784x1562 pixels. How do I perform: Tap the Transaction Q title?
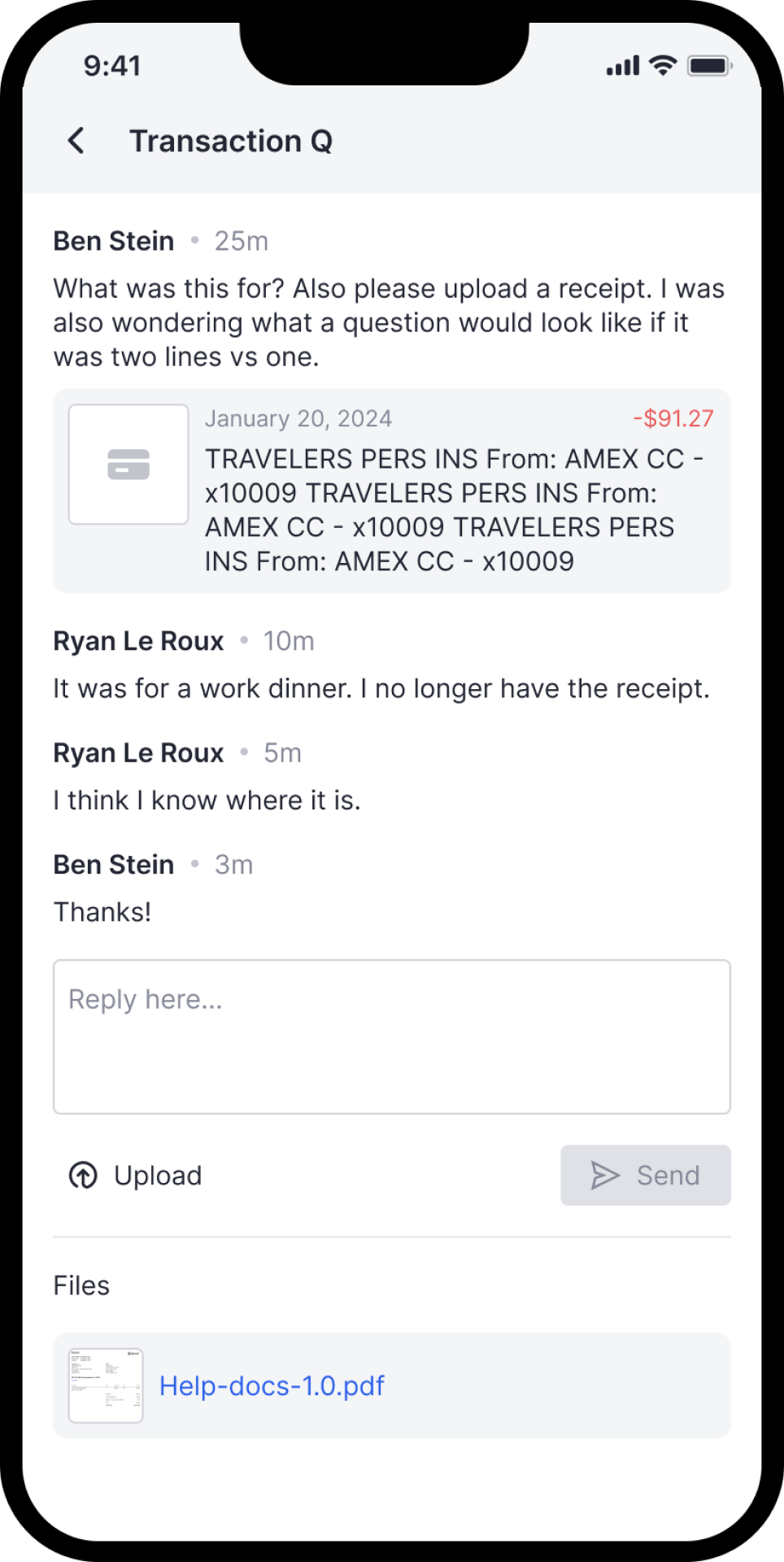tap(232, 140)
